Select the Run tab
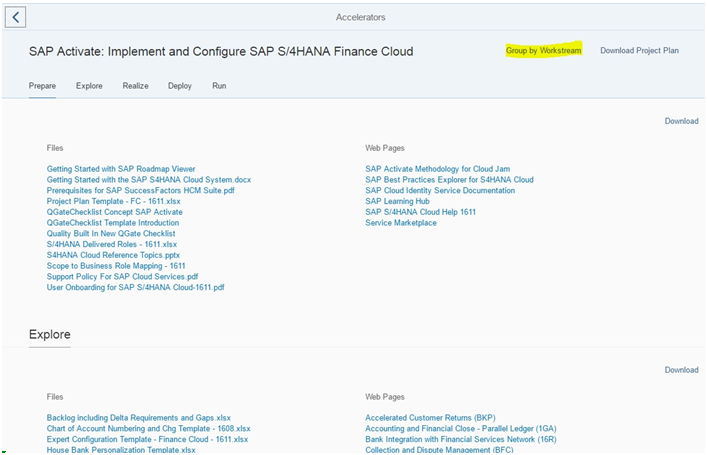Image resolution: width=707 pixels, height=455 pixels. click(219, 86)
